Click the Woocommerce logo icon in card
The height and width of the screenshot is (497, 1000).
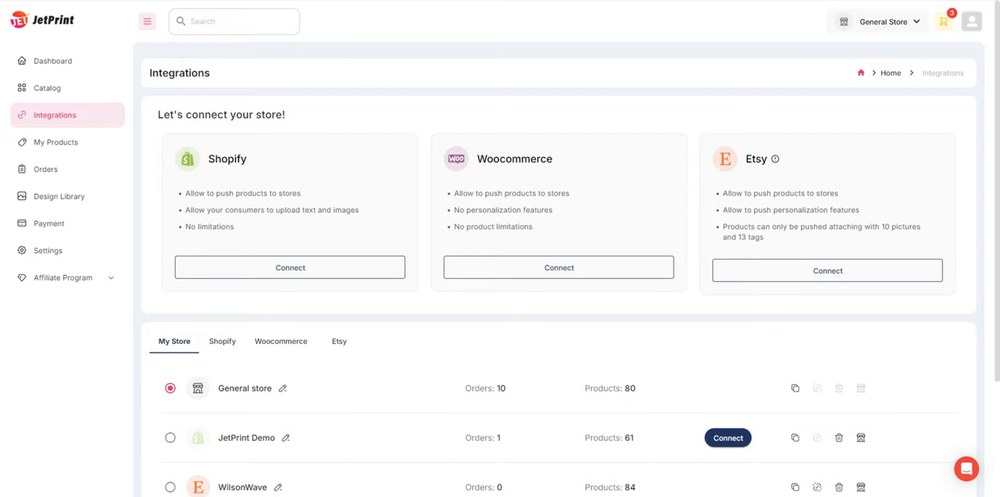(456, 159)
